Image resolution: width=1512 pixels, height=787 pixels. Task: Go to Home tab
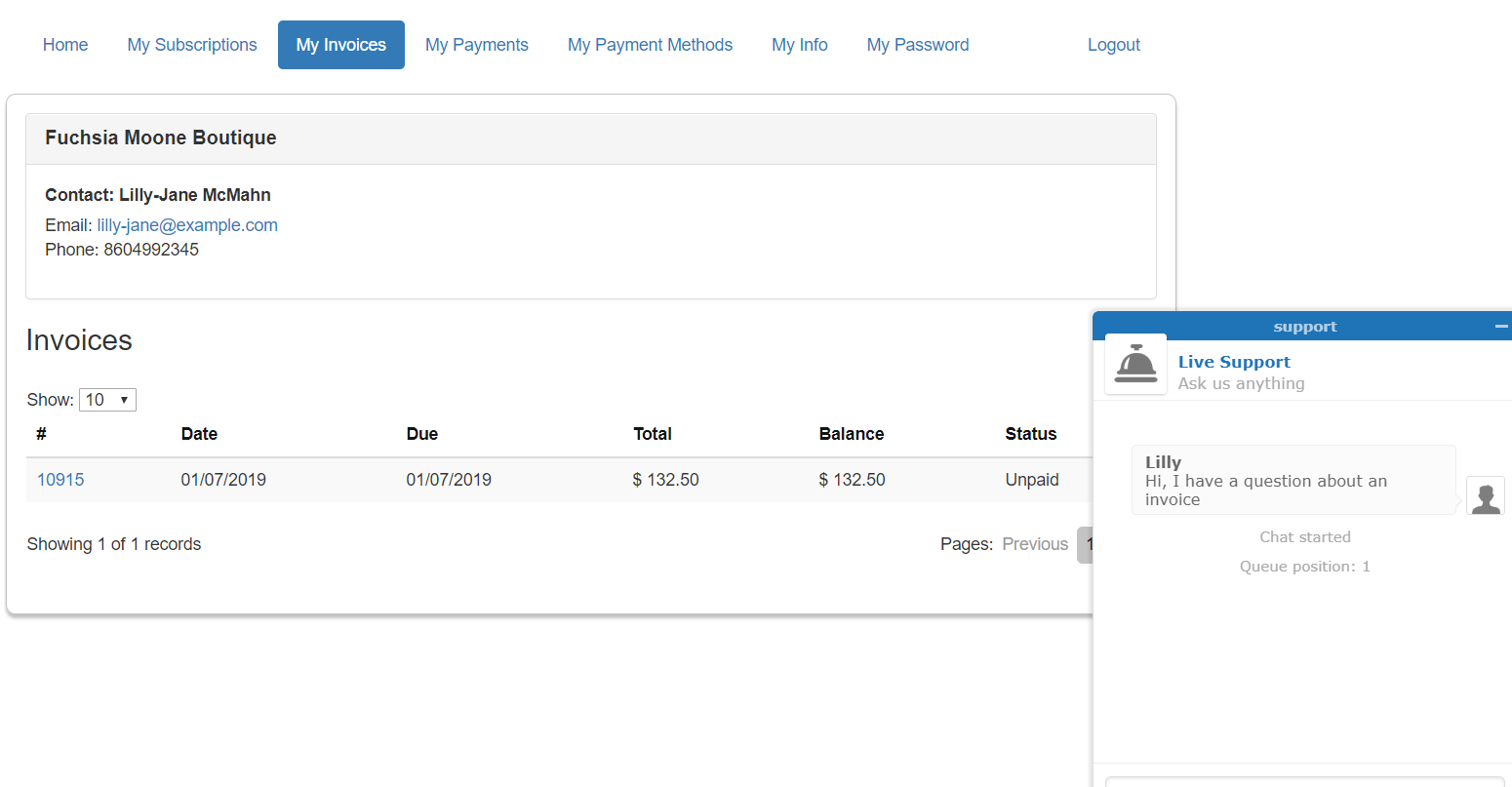pos(65,45)
